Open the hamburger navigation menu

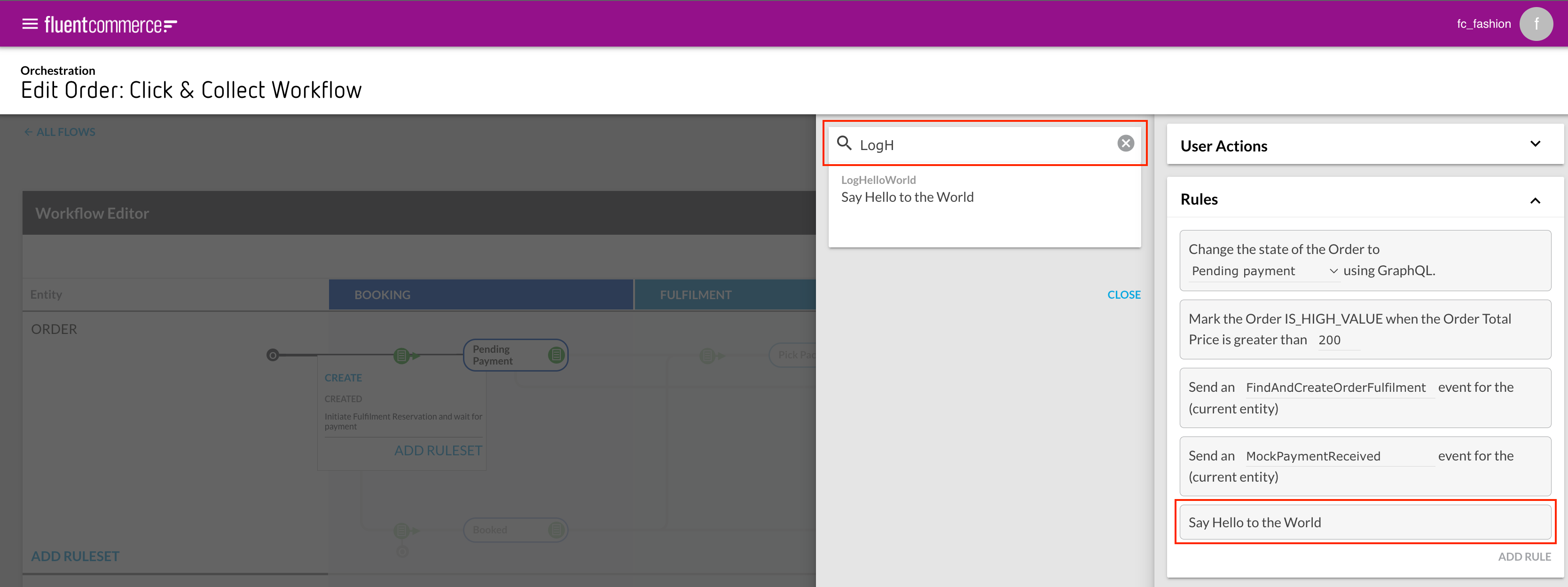click(x=30, y=24)
